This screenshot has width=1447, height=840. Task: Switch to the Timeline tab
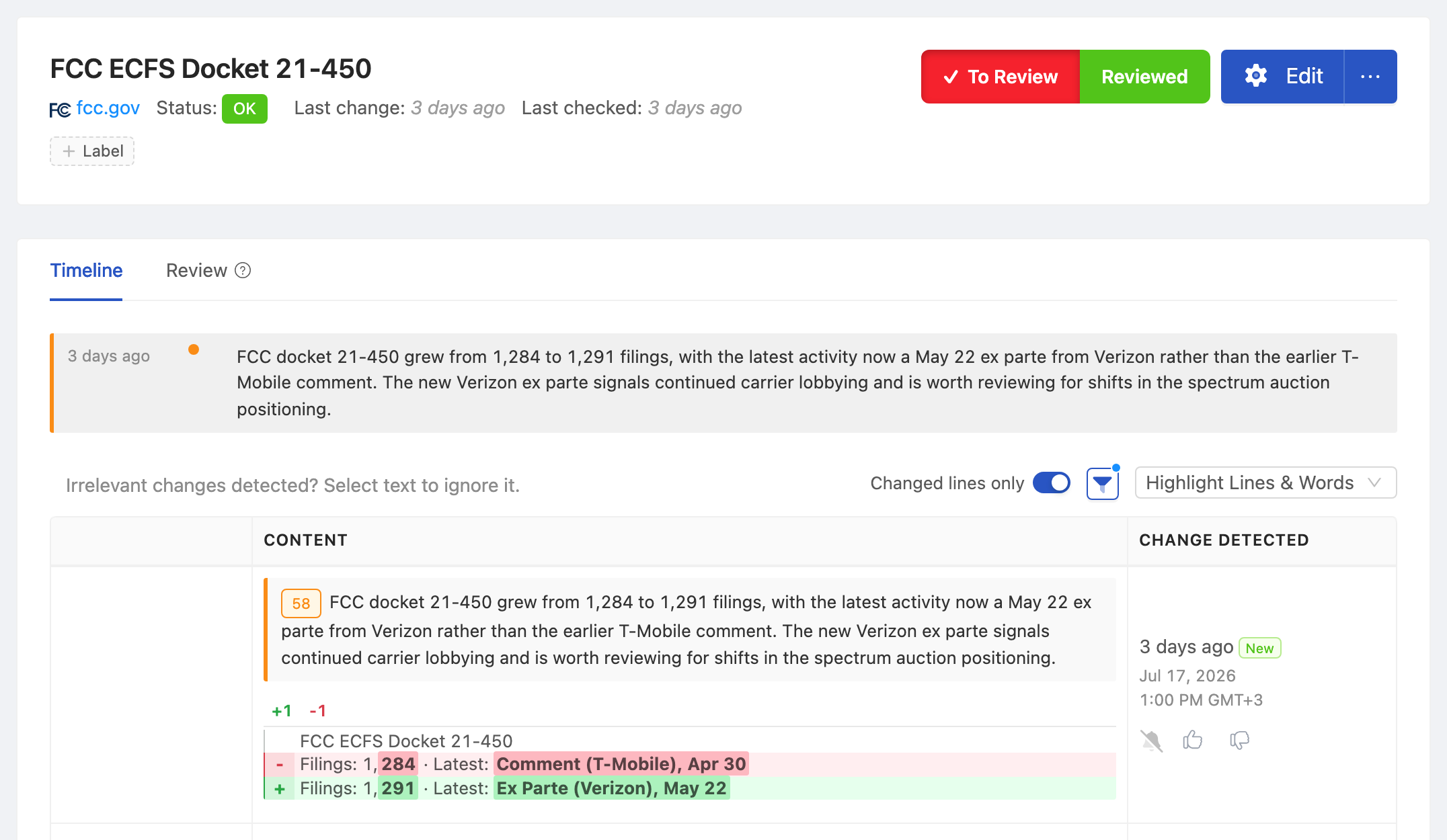point(86,270)
